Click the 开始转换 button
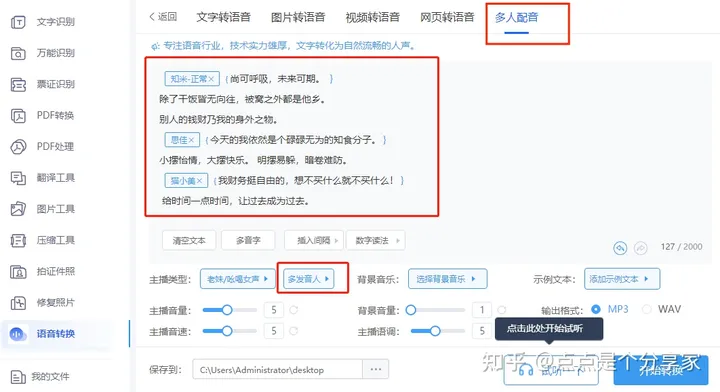 [x=661, y=370]
